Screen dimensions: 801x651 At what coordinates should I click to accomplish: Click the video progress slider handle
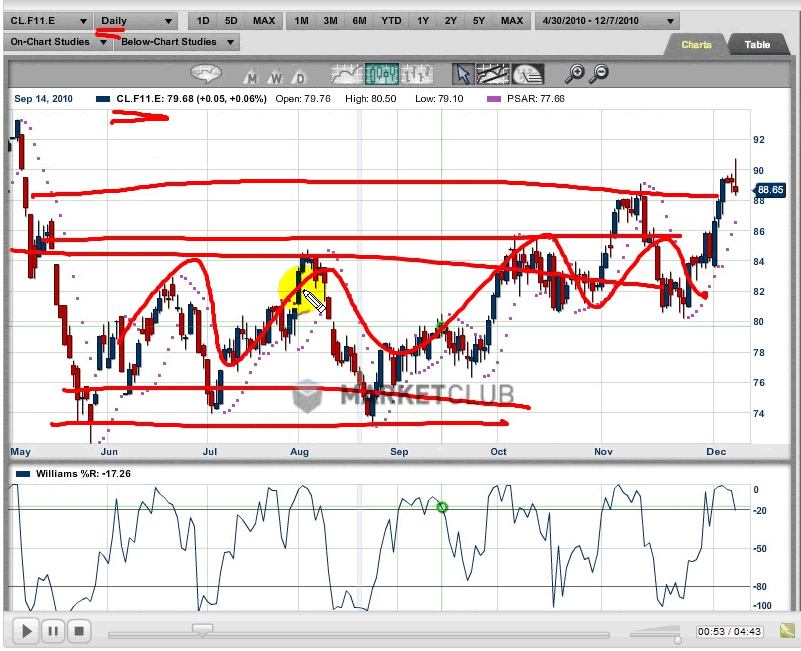(x=203, y=629)
